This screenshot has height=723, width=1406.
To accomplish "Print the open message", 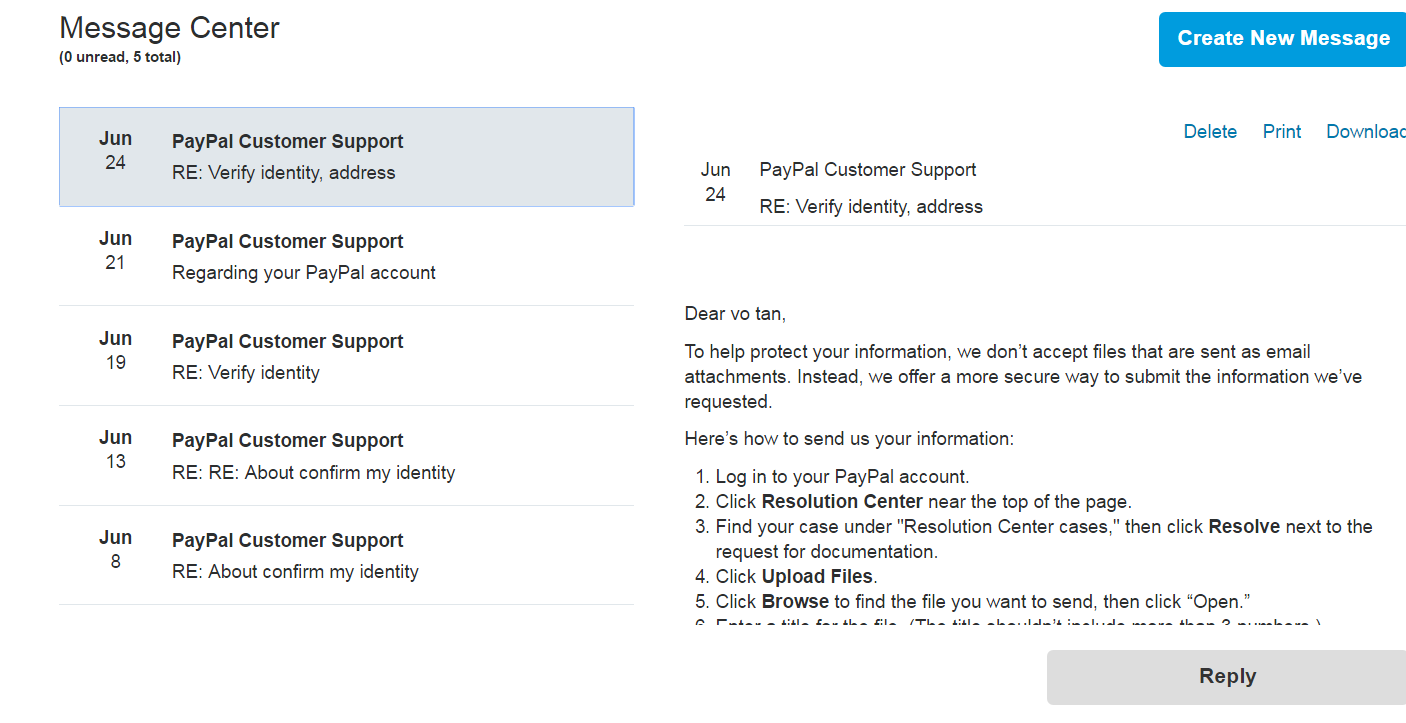I will pyautogui.click(x=1281, y=132).
